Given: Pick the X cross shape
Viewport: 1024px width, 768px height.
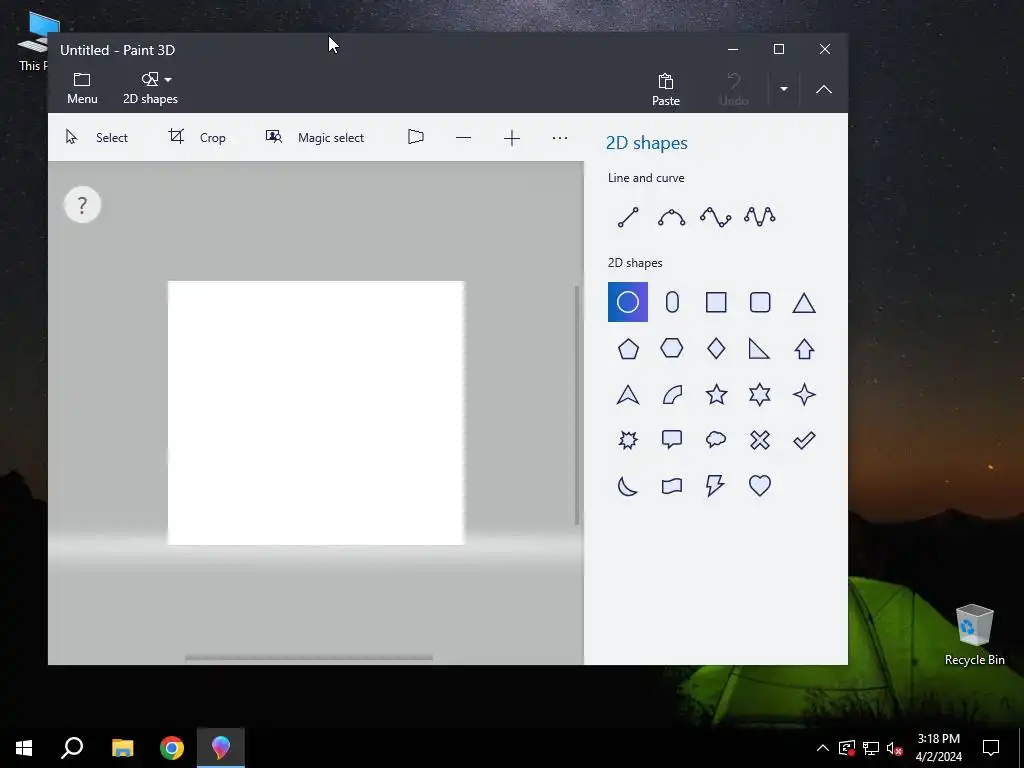Looking at the screenshot, I should [x=760, y=440].
